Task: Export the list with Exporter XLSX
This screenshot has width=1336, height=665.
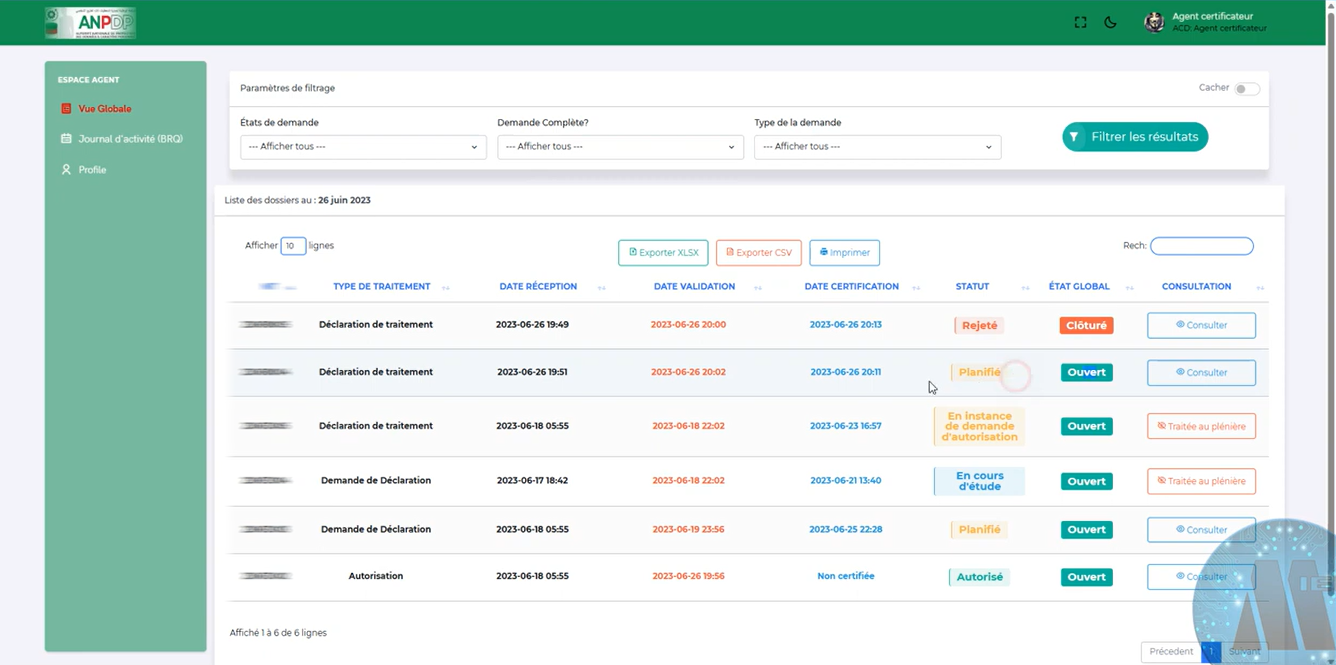Action: [x=663, y=253]
